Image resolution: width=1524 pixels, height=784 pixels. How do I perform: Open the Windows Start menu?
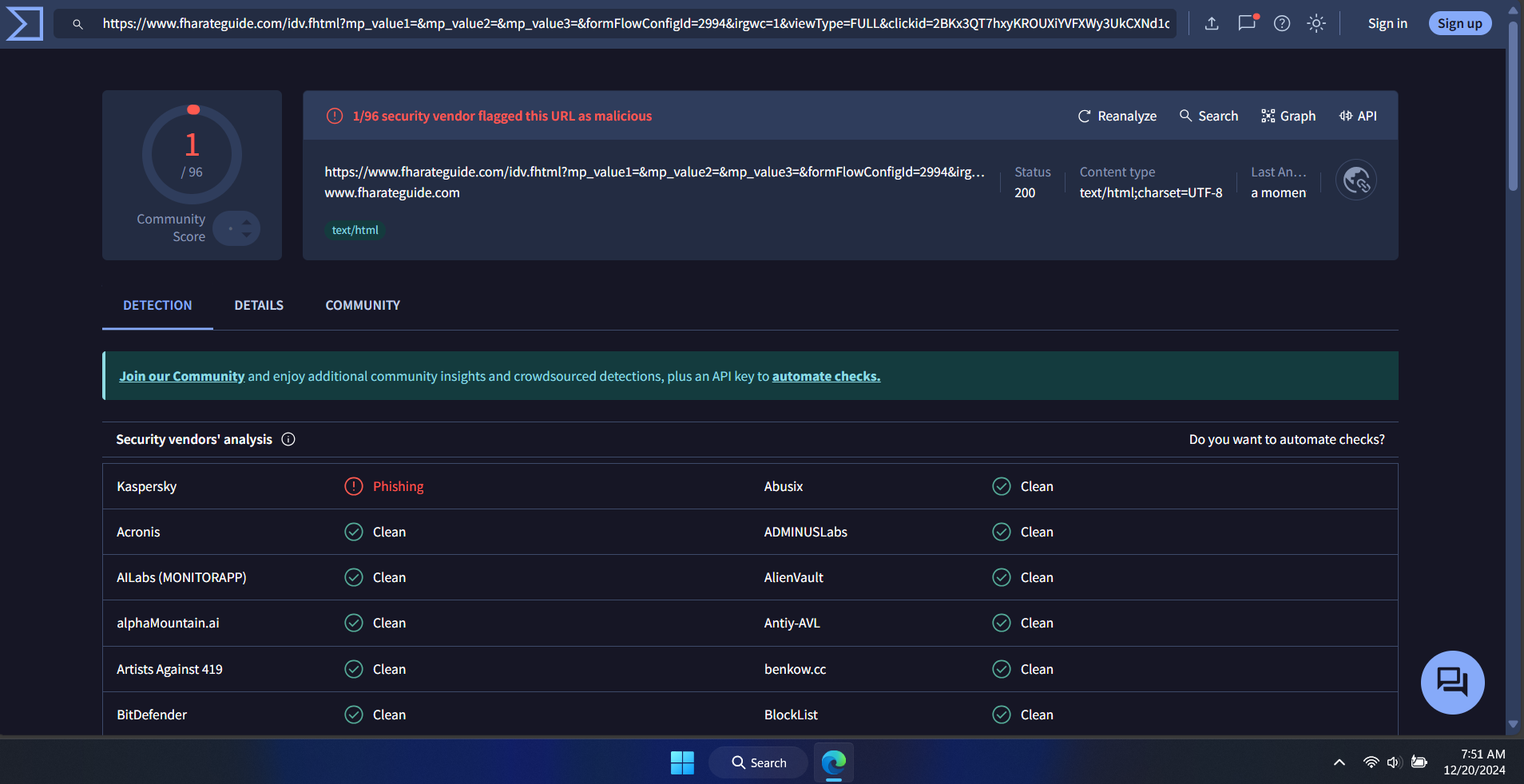pos(682,762)
